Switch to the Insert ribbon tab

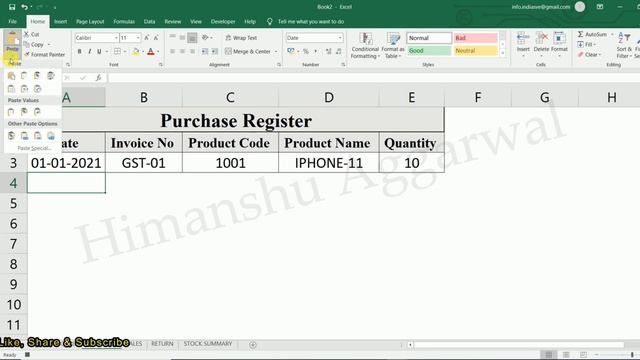pos(60,22)
